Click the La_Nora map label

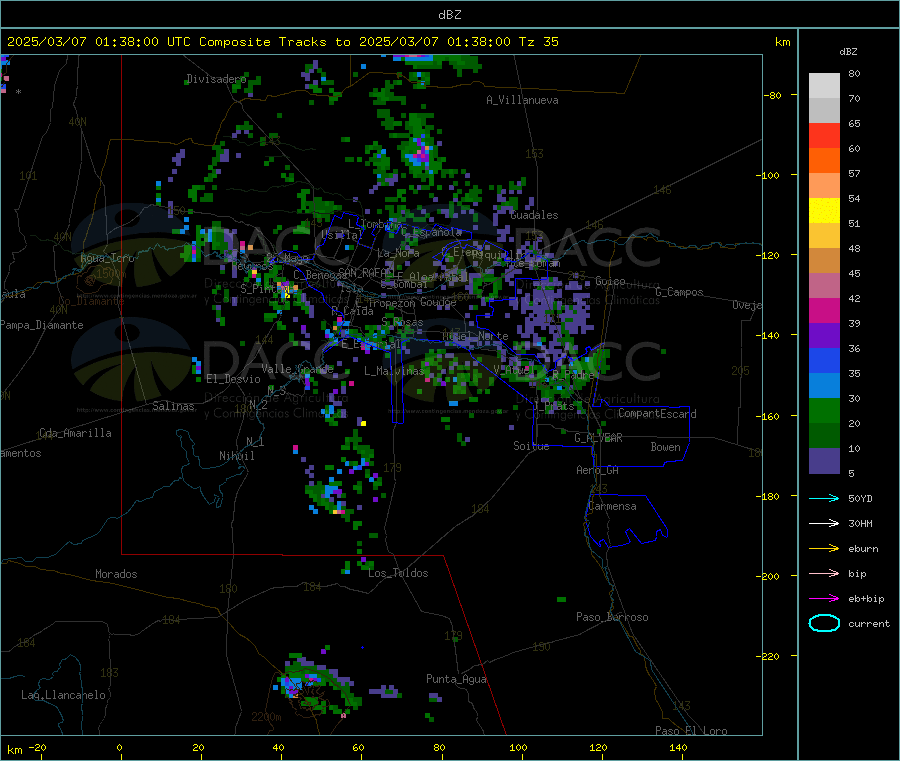coord(398,253)
